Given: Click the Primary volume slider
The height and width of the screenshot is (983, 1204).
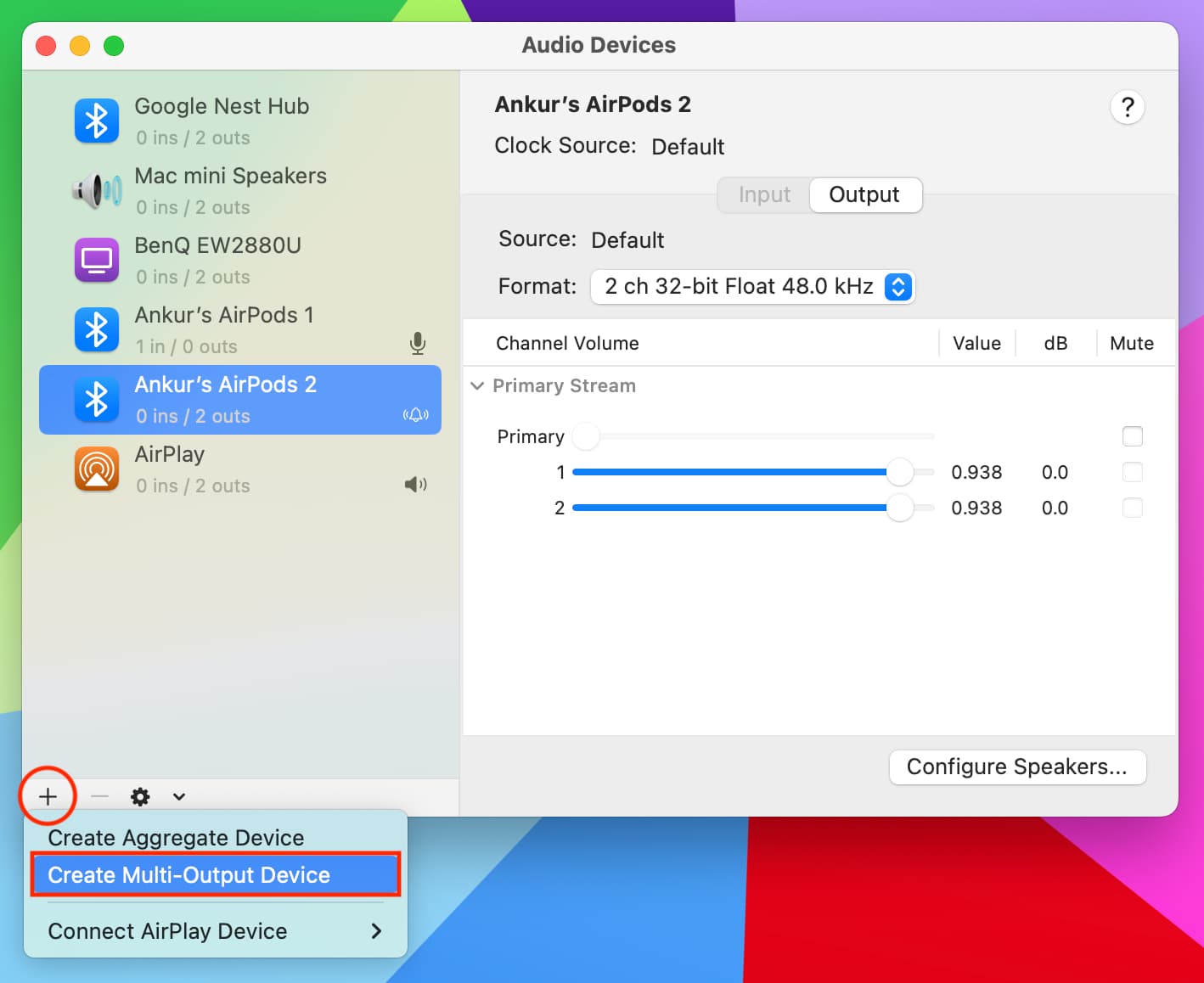Looking at the screenshot, I should (x=754, y=436).
